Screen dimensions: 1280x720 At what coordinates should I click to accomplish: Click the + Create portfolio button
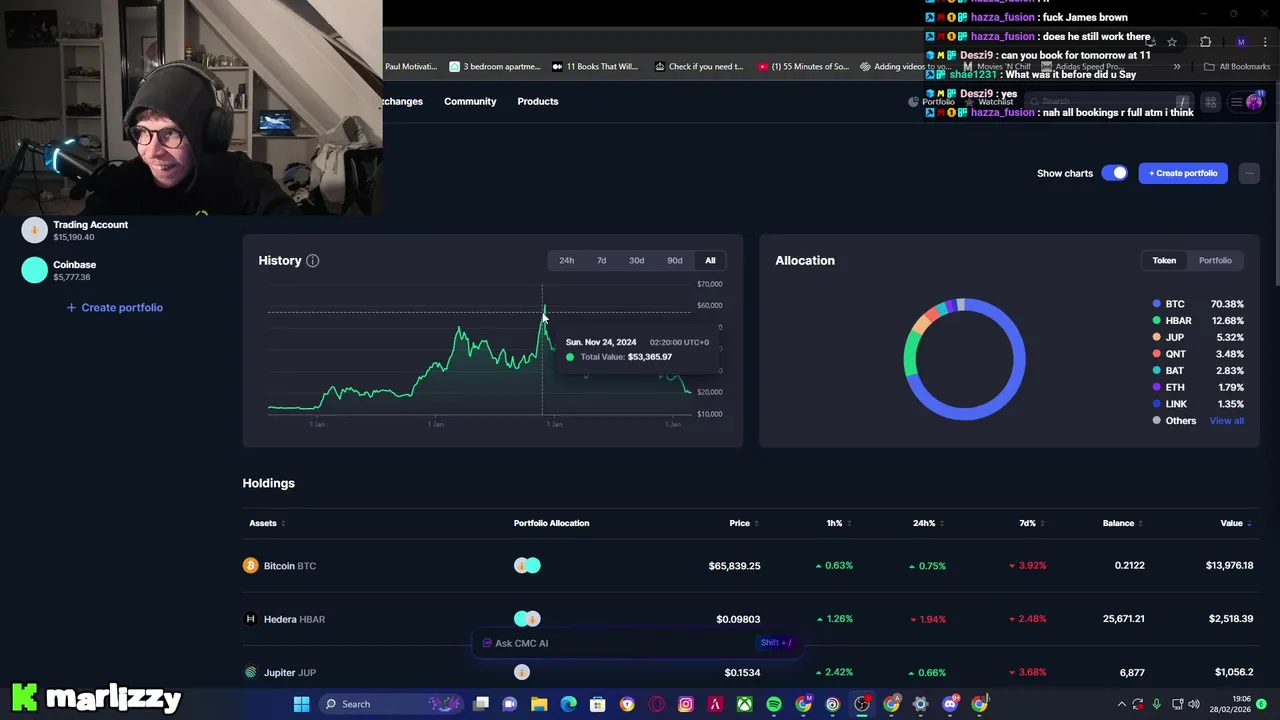pos(1183,173)
